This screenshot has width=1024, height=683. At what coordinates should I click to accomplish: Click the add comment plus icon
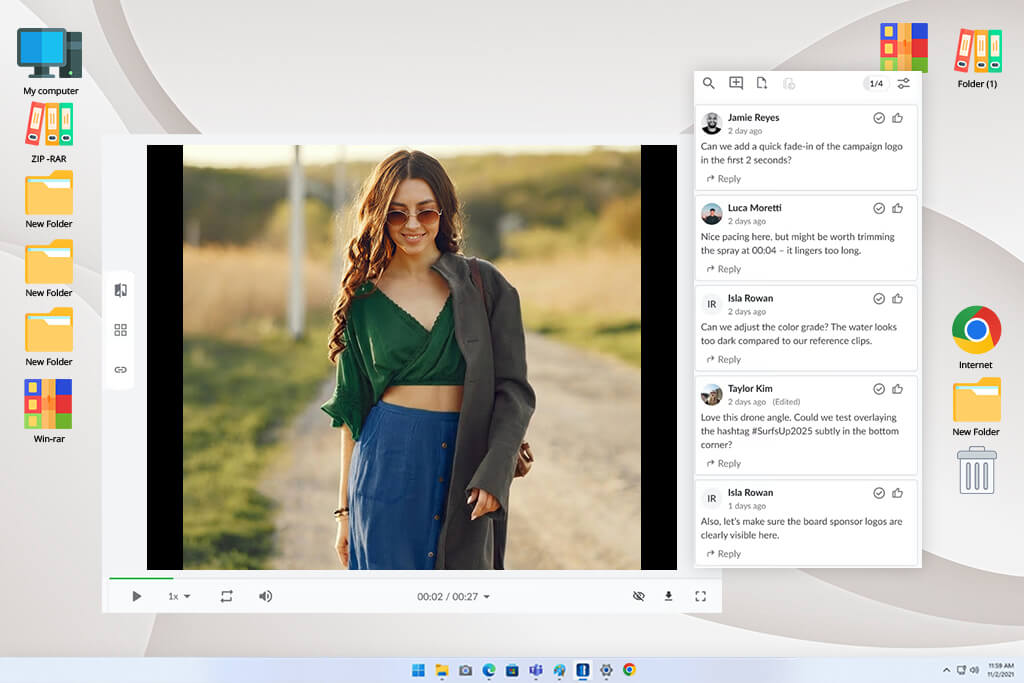[736, 83]
